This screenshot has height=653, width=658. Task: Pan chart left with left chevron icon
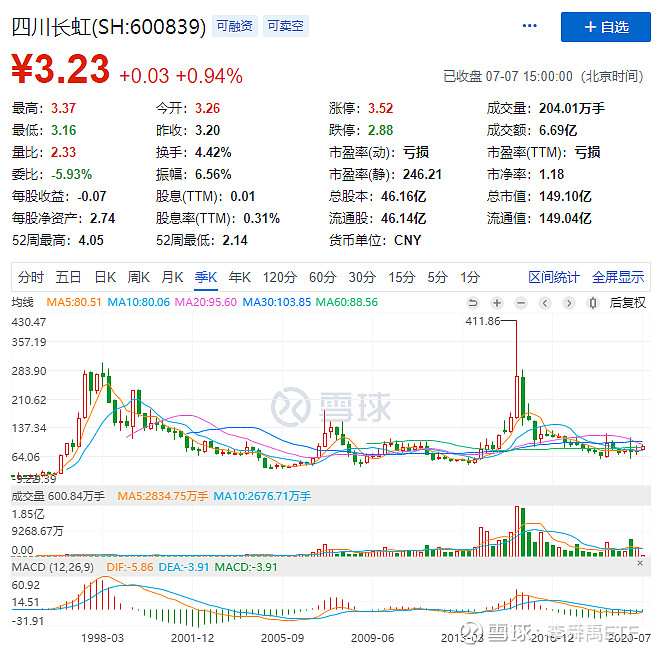(x=545, y=303)
